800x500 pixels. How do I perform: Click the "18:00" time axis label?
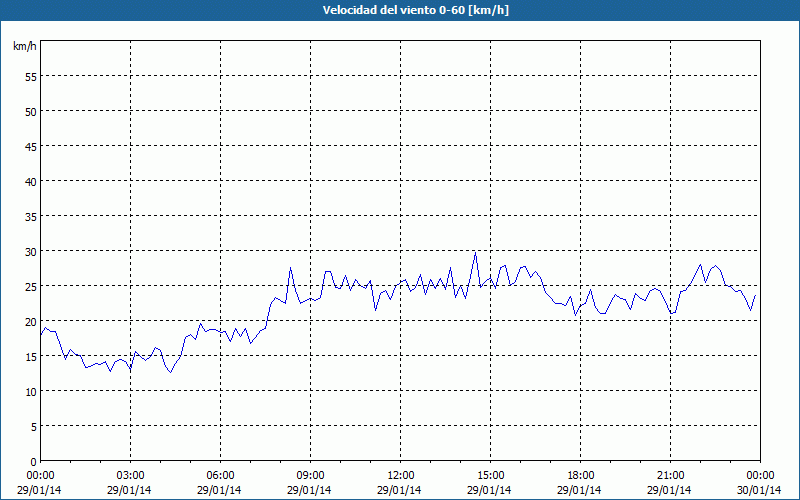point(581,476)
